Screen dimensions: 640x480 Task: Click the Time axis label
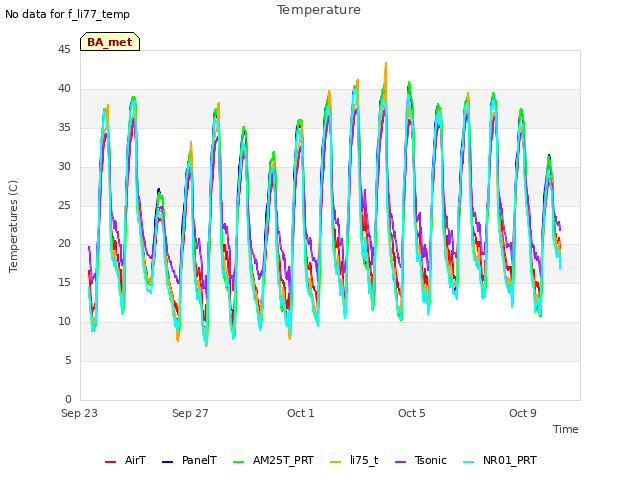[x=566, y=429]
